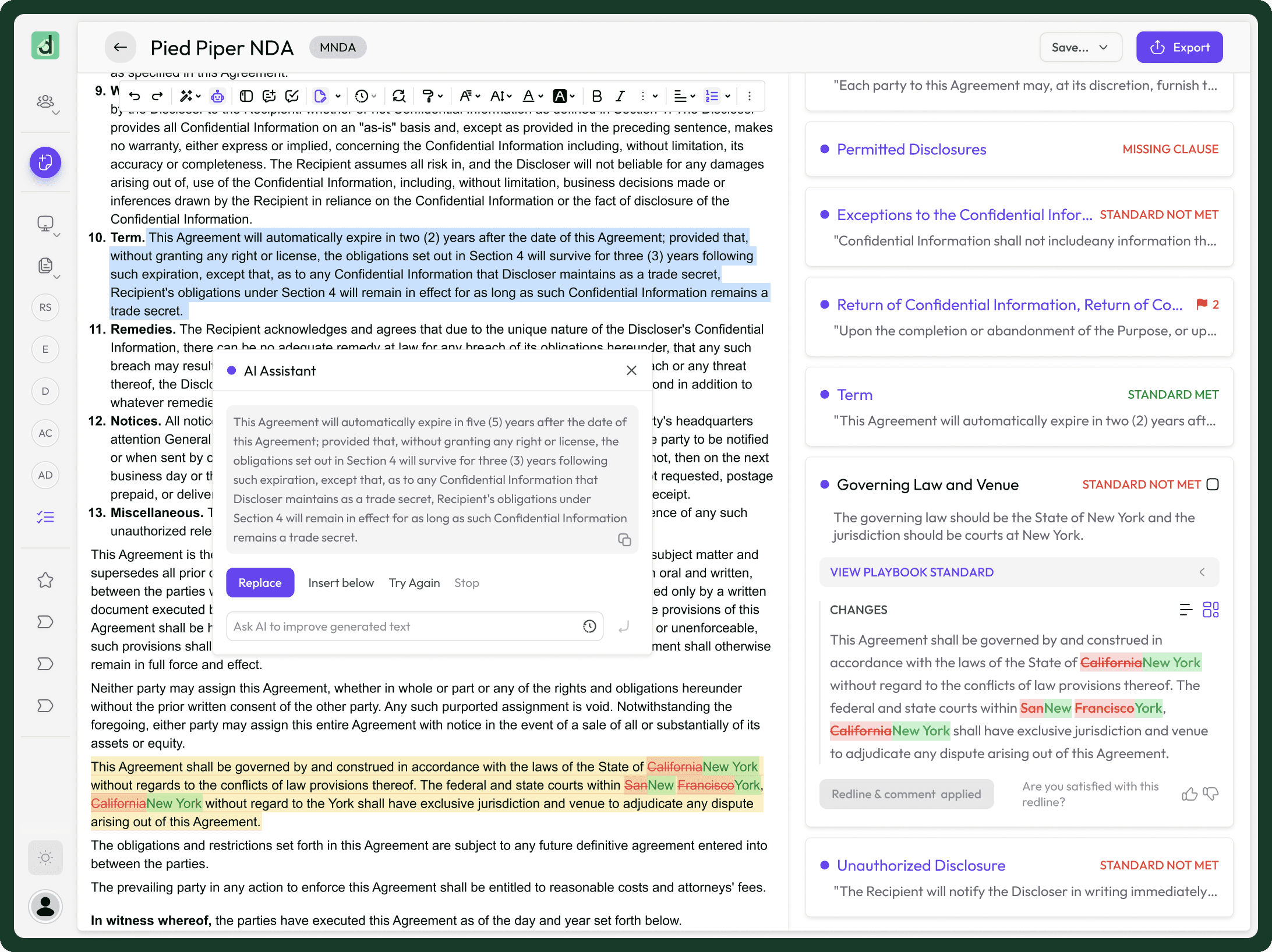Click the thumbs up redline feedback icon
This screenshot has height=952, width=1272.
click(1189, 794)
